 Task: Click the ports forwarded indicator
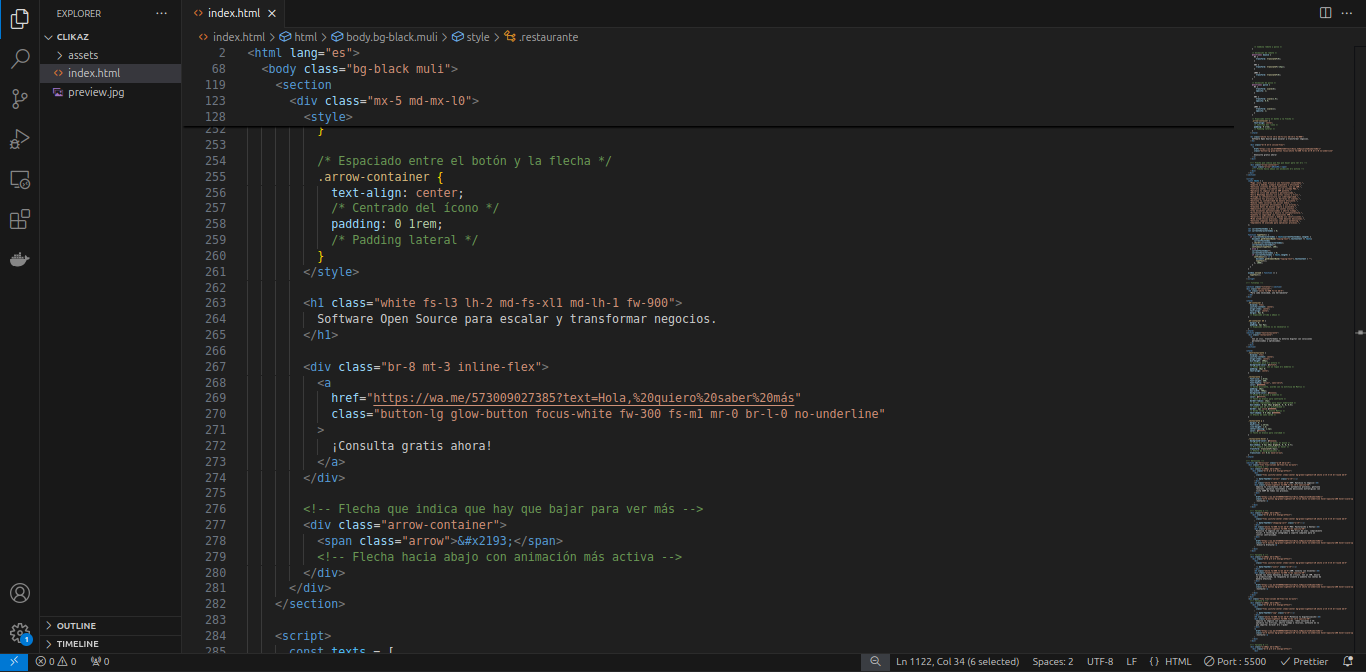point(100,662)
